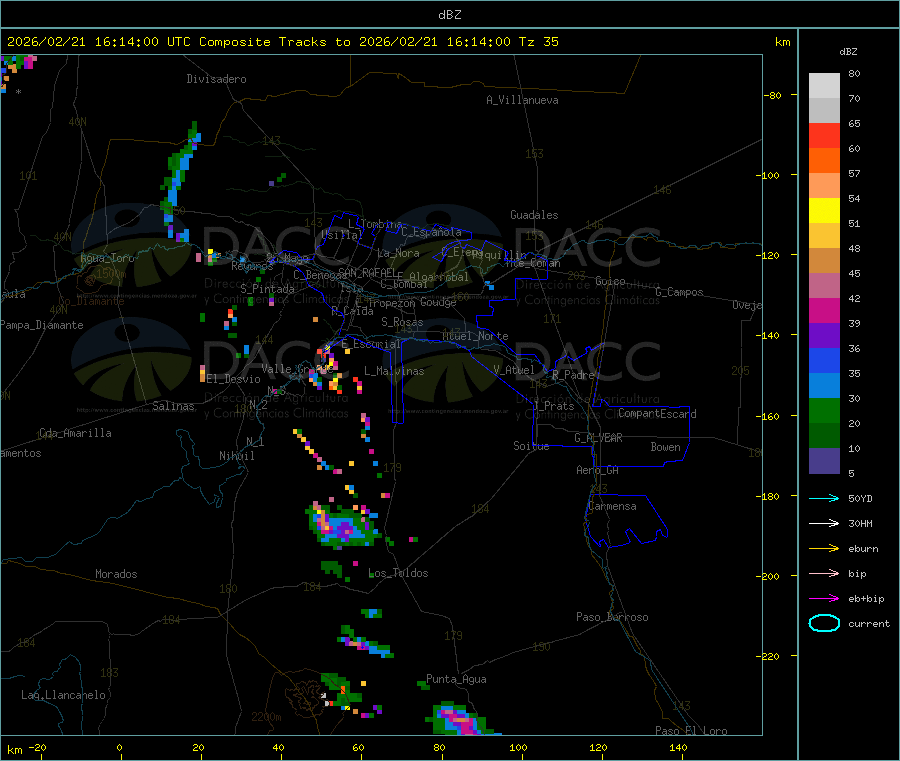Click the 'dBZ' title in the top header bar
The image size is (900, 761).
[449, 14]
